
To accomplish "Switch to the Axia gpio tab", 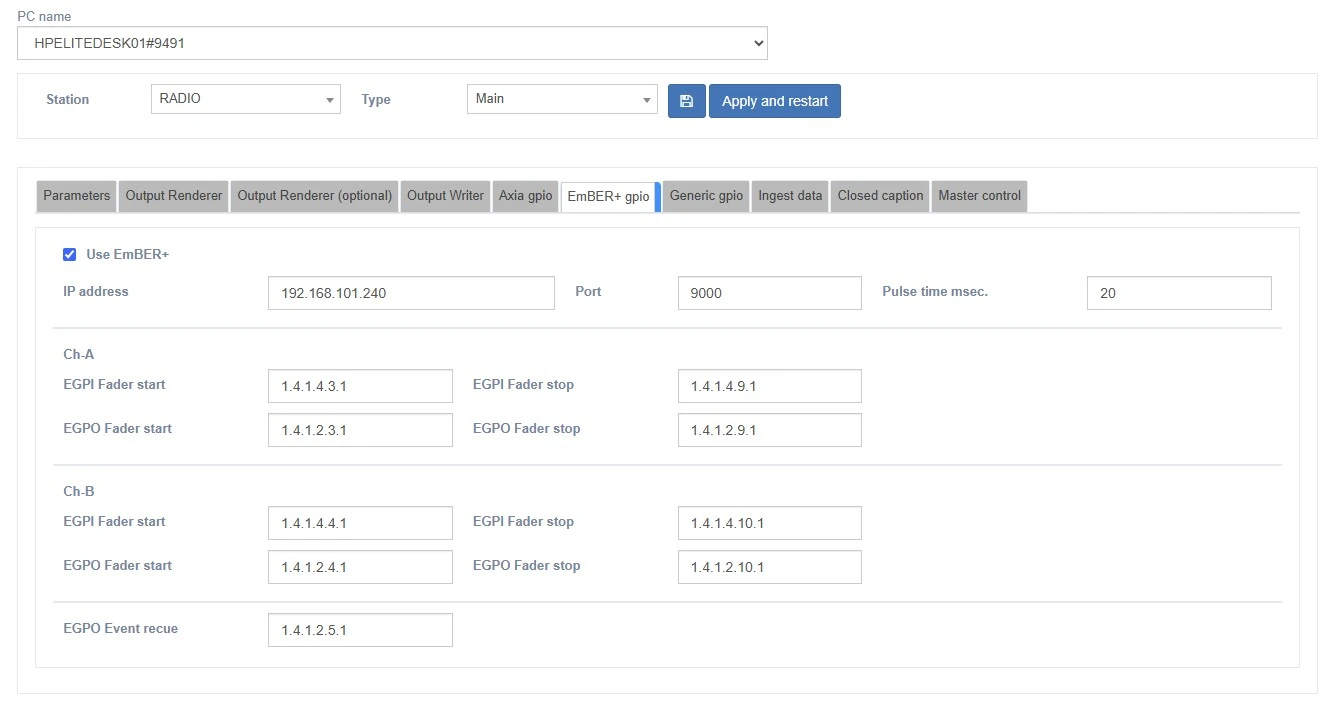I will click(x=525, y=196).
